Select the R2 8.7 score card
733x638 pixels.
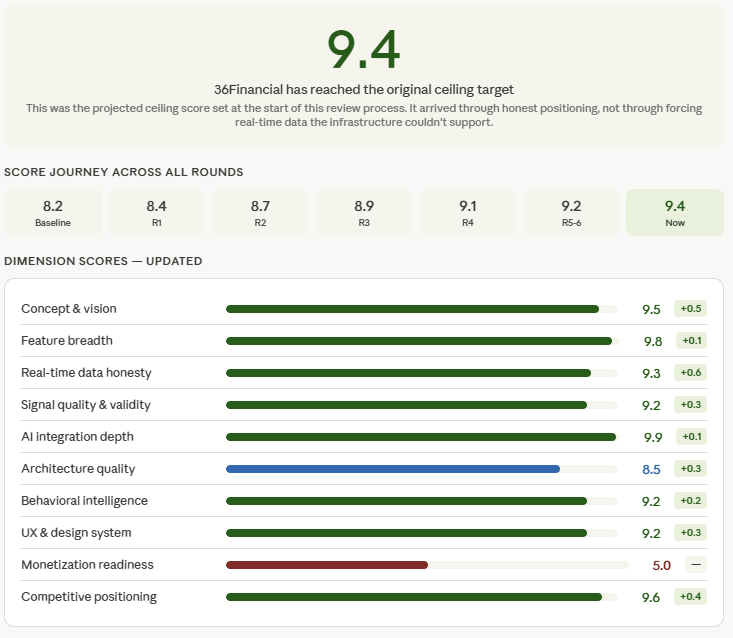[260, 212]
